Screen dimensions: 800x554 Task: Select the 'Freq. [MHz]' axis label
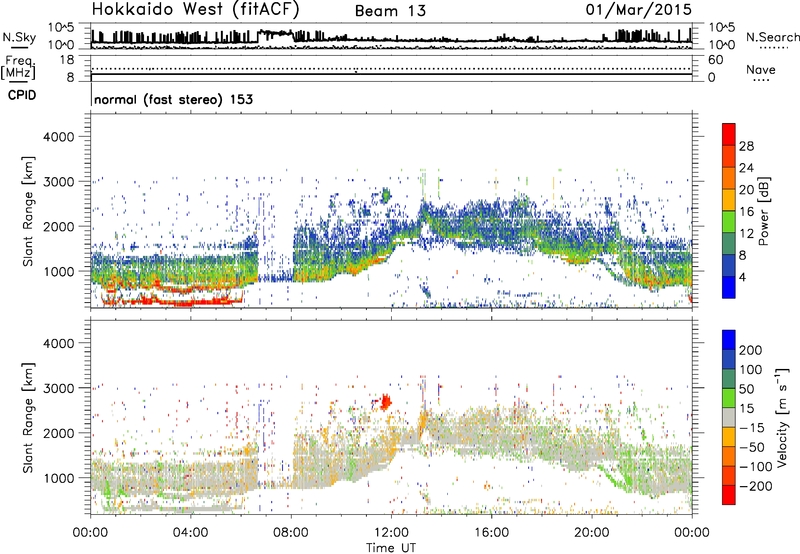click(x=19, y=68)
